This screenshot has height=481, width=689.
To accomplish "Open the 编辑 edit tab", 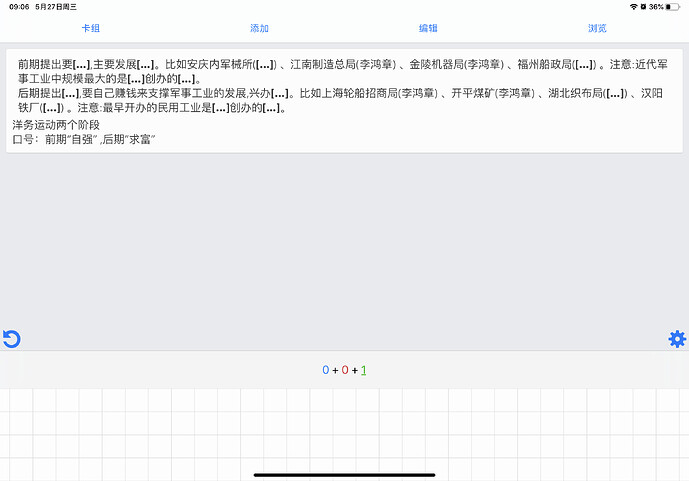I will [428, 28].
